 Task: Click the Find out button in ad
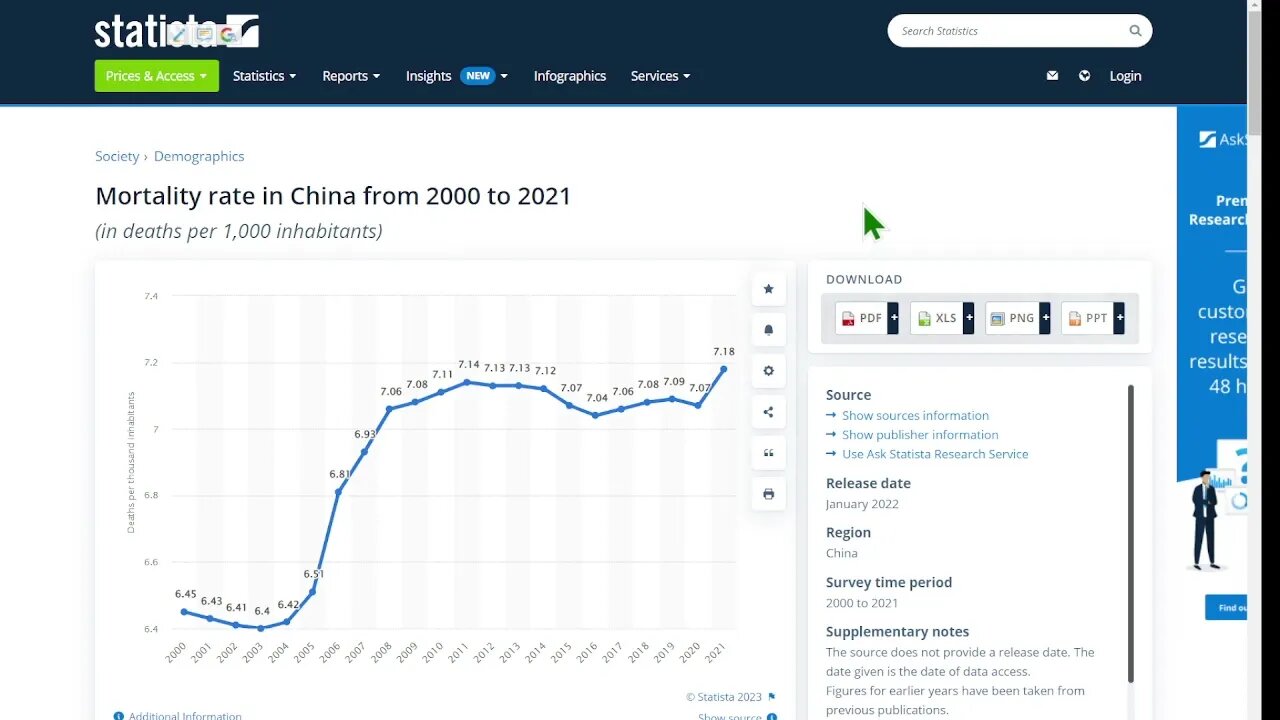[1228, 607]
